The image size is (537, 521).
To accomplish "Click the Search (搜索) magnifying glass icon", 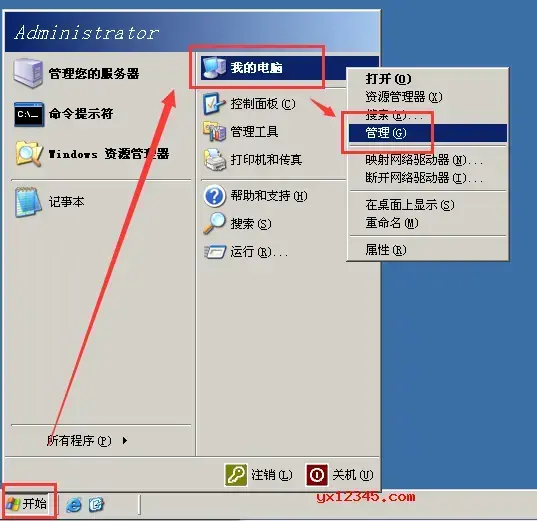I will pyautogui.click(x=214, y=223).
